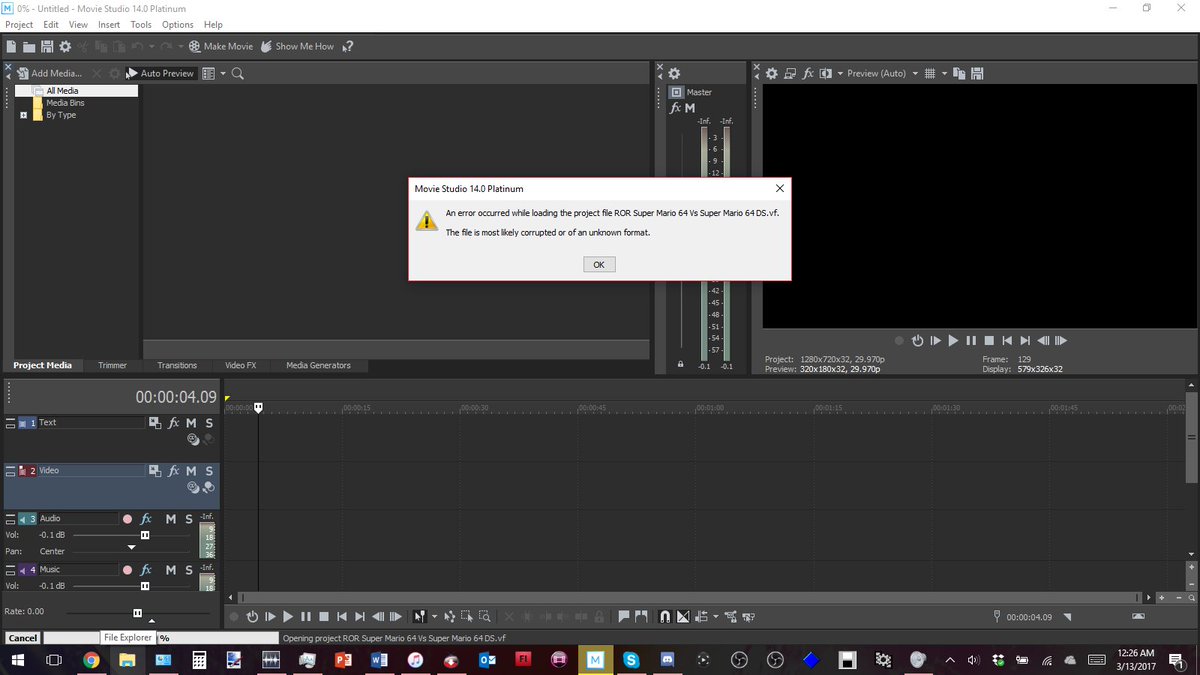The width and height of the screenshot is (1200, 675).
Task: Mute the Music track
Action: click(171, 570)
